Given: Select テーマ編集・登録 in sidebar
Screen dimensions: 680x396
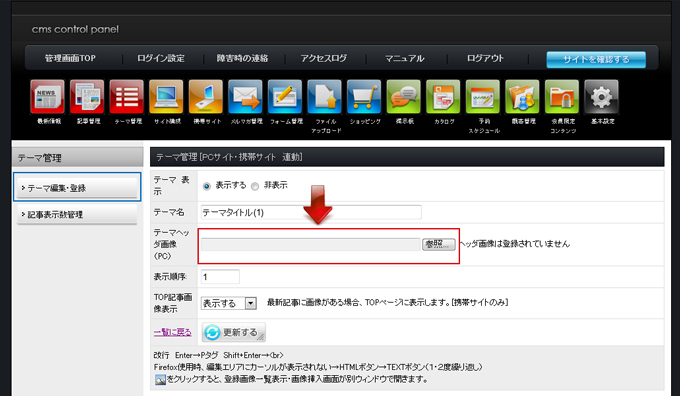Looking at the screenshot, I should pos(77,188).
